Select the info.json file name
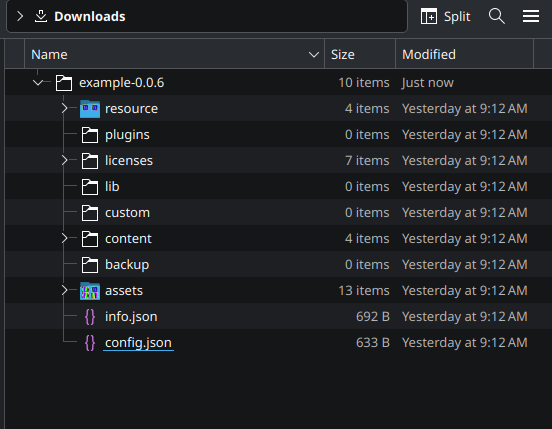Viewport: 552px width, 429px height. (x=131, y=317)
